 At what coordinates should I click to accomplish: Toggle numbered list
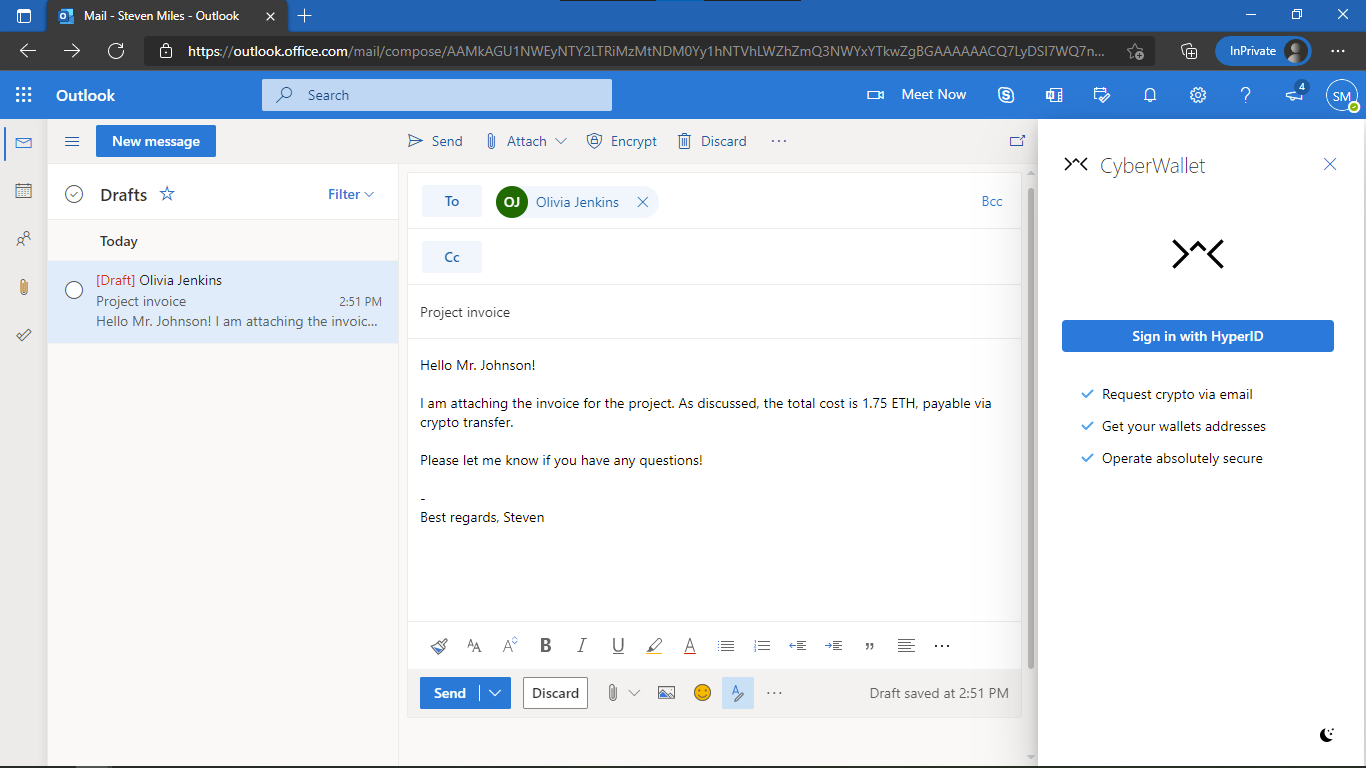click(x=762, y=646)
